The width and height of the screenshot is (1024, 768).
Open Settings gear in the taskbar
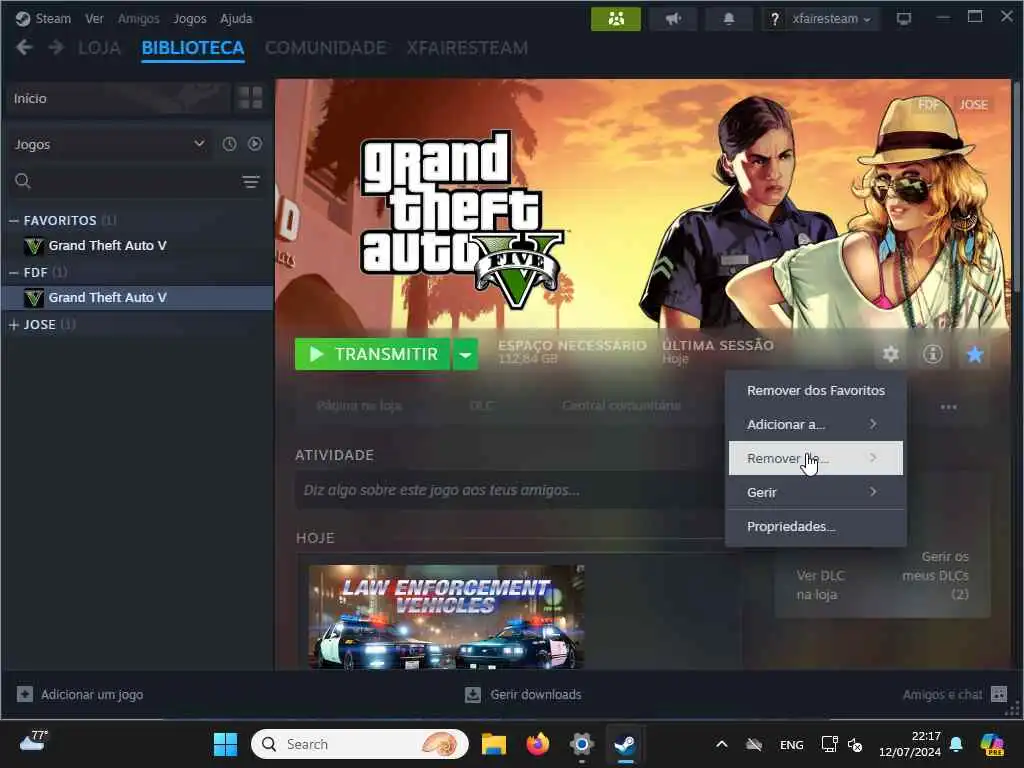pyautogui.click(x=581, y=744)
